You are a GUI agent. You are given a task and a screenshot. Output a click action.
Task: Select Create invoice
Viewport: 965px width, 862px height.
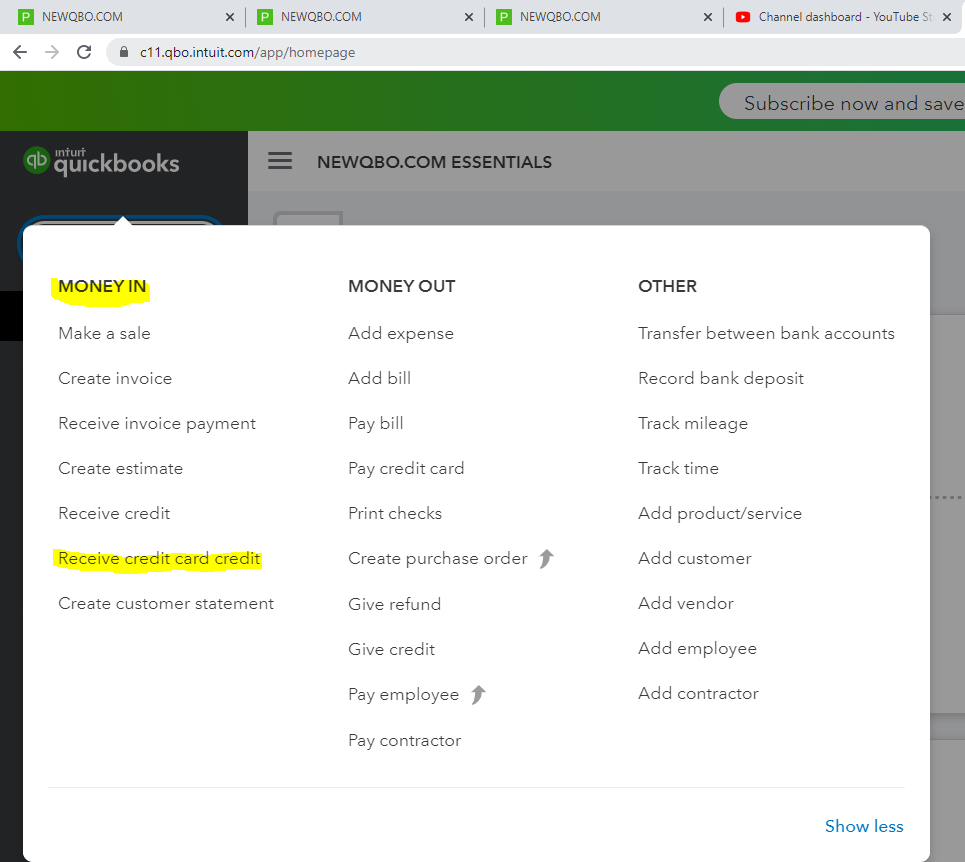(115, 378)
